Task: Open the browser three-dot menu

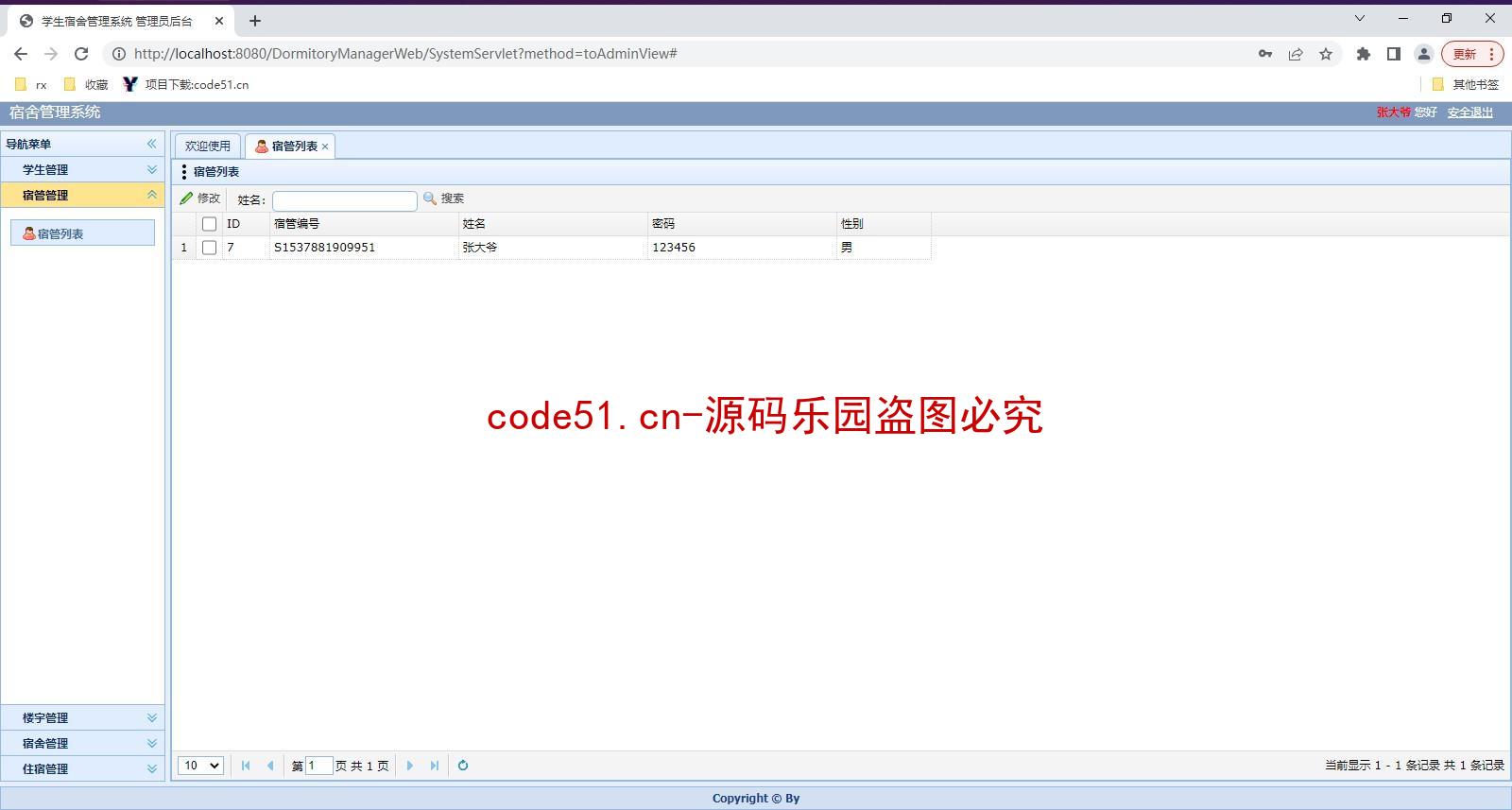Action: click(1492, 54)
